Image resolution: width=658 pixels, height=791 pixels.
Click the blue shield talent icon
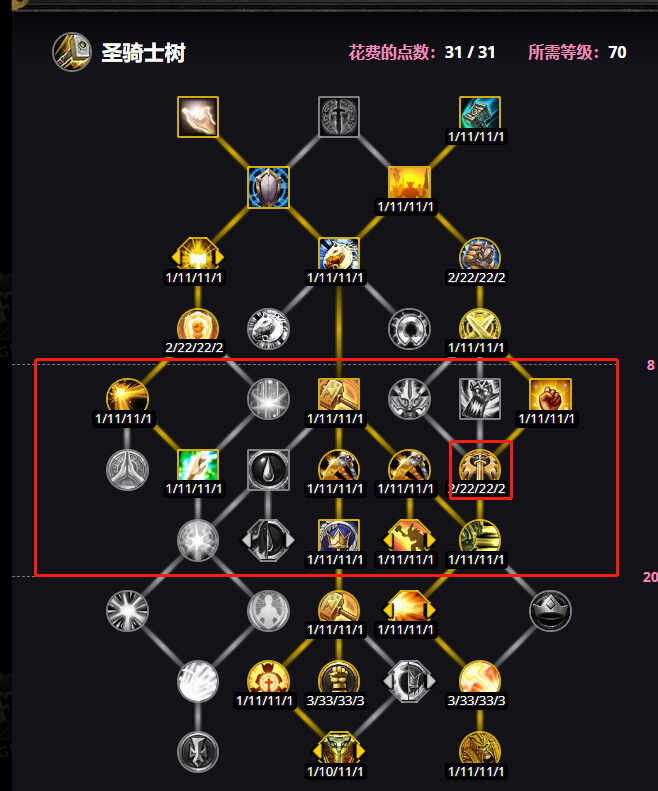(268, 187)
